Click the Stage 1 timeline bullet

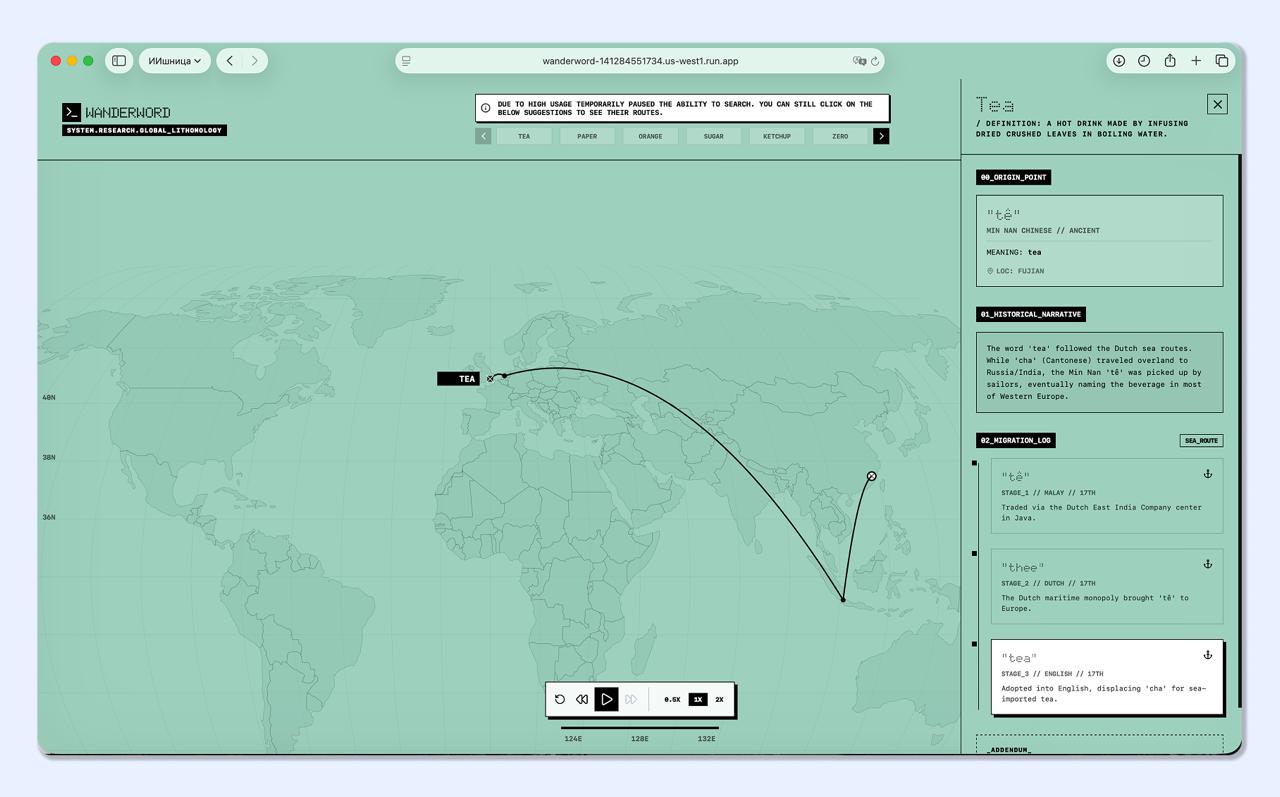pos(975,463)
